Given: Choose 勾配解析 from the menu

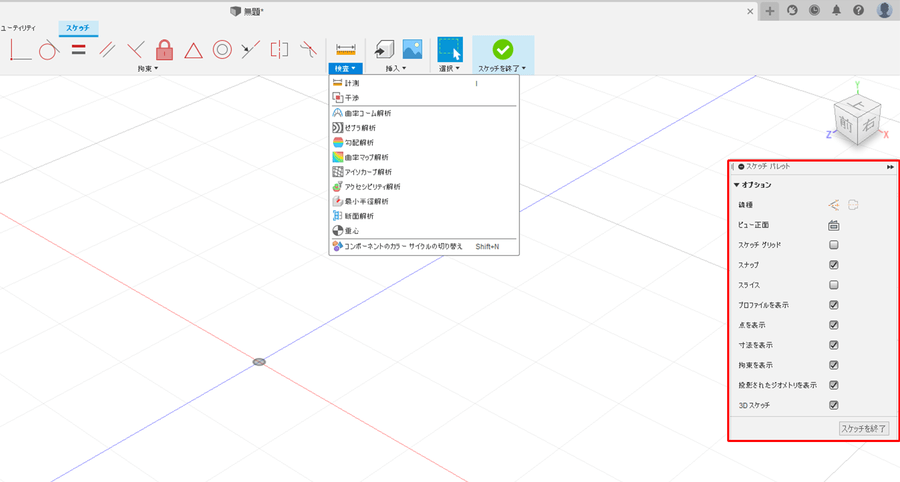Looking at the screenshot, I should (x=424, y=142).
